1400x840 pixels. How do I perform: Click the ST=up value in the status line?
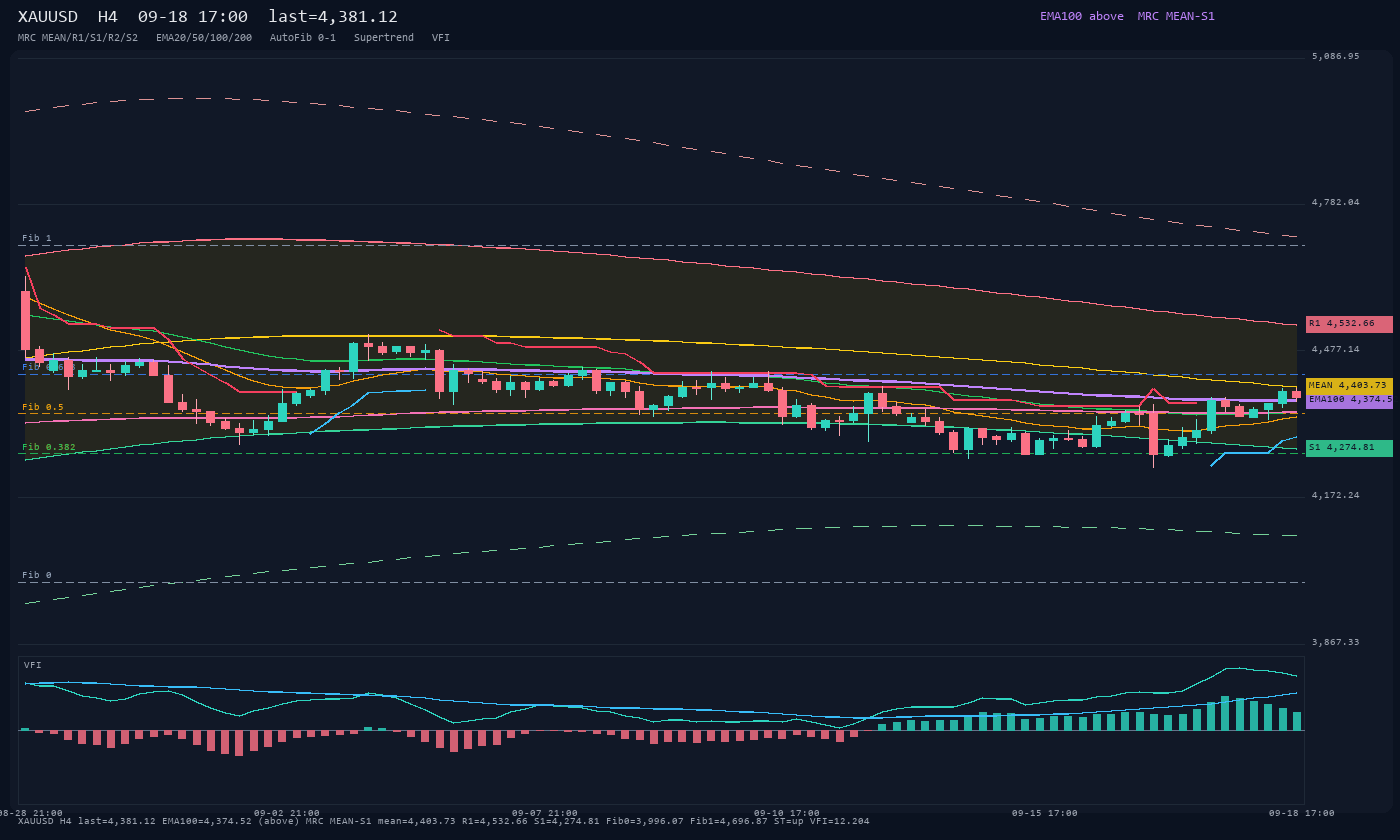pyautogui.click(x=785, y=822)
